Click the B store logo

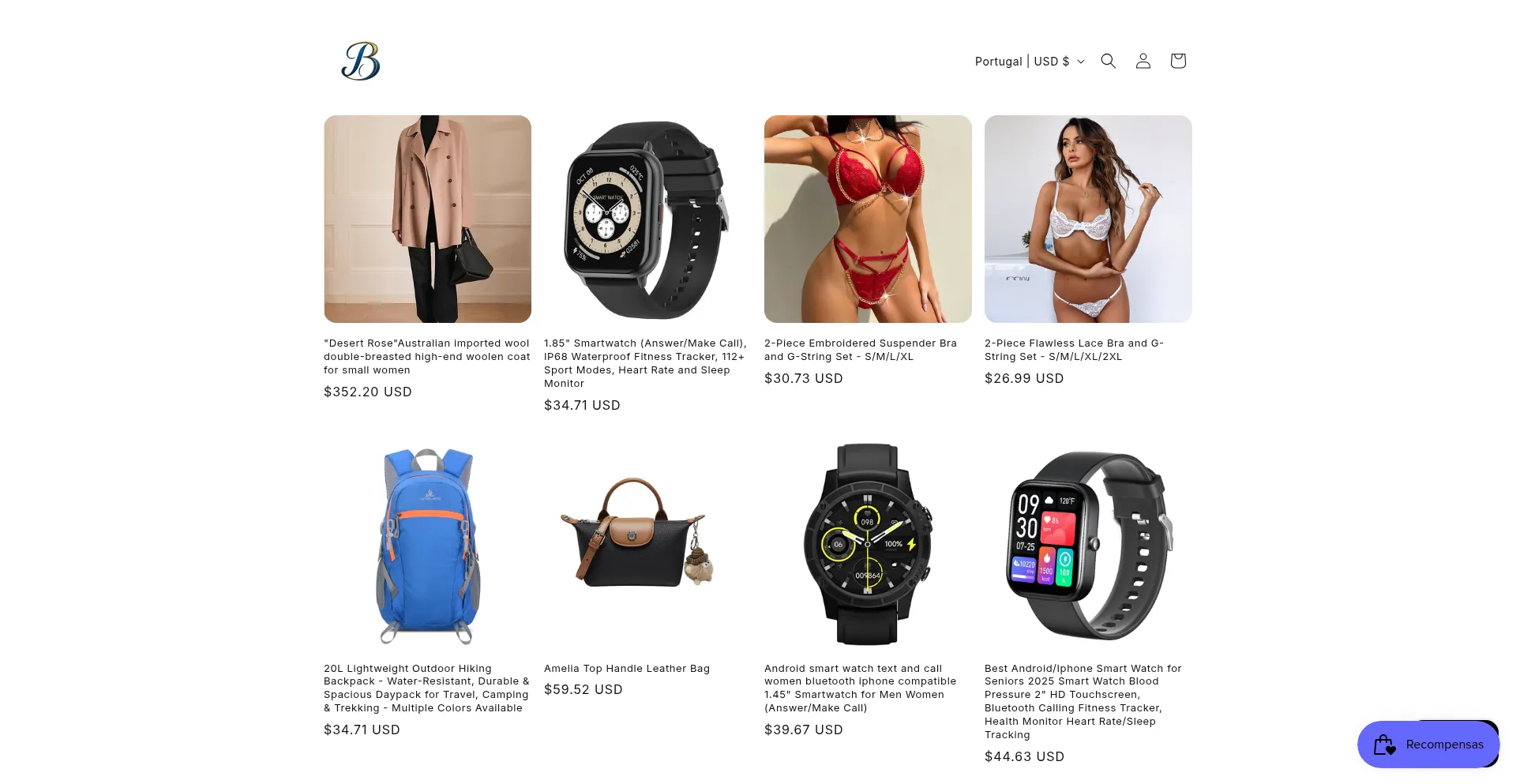(x=361, y=61)
